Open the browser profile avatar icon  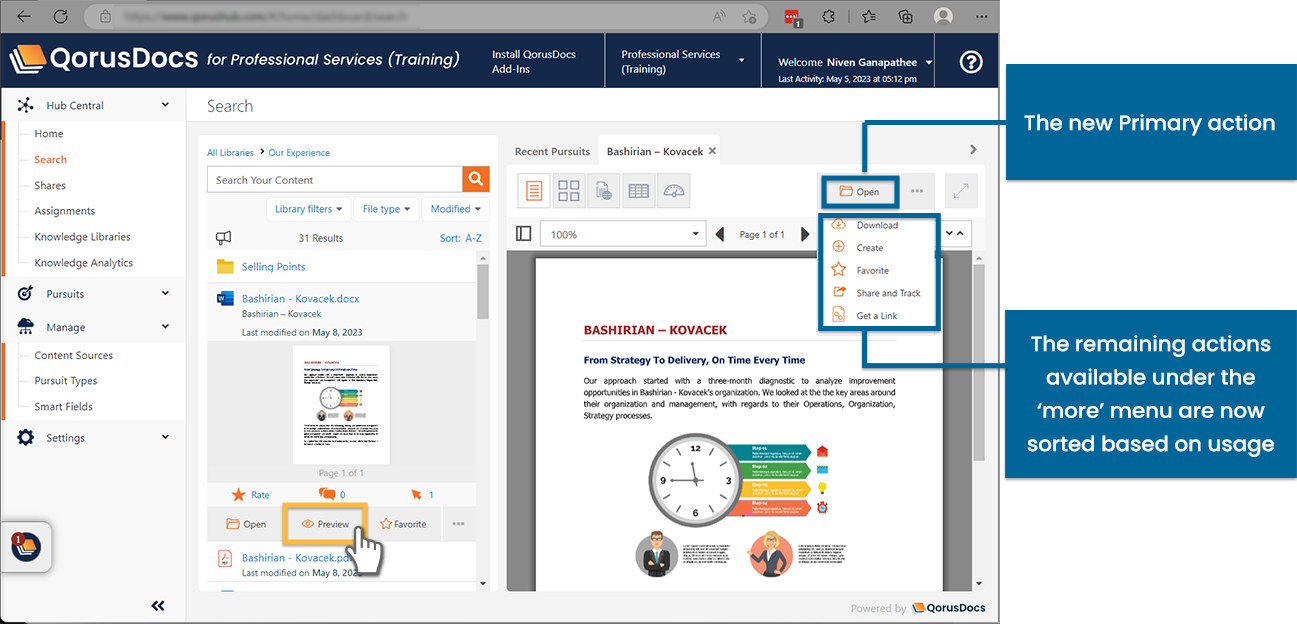[942, 16]
